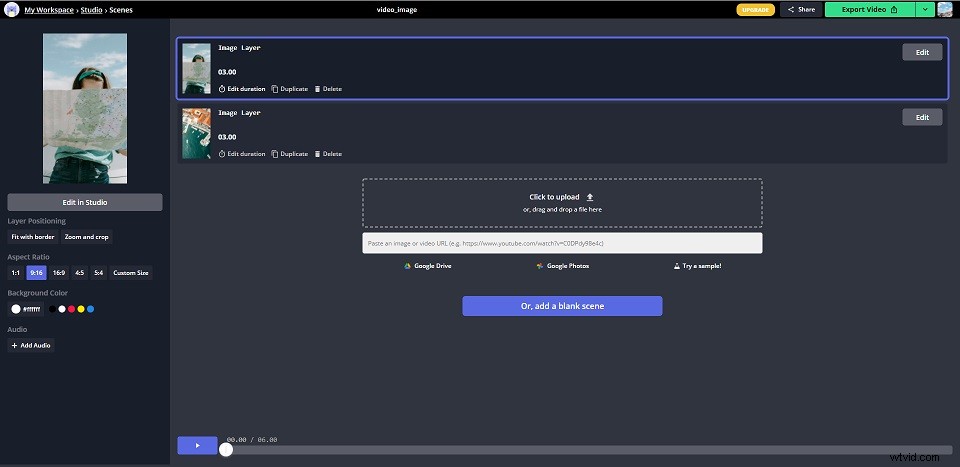Expand the Export Video dropdown arrow
Screen dimensions: 960x467
[925, 9]
